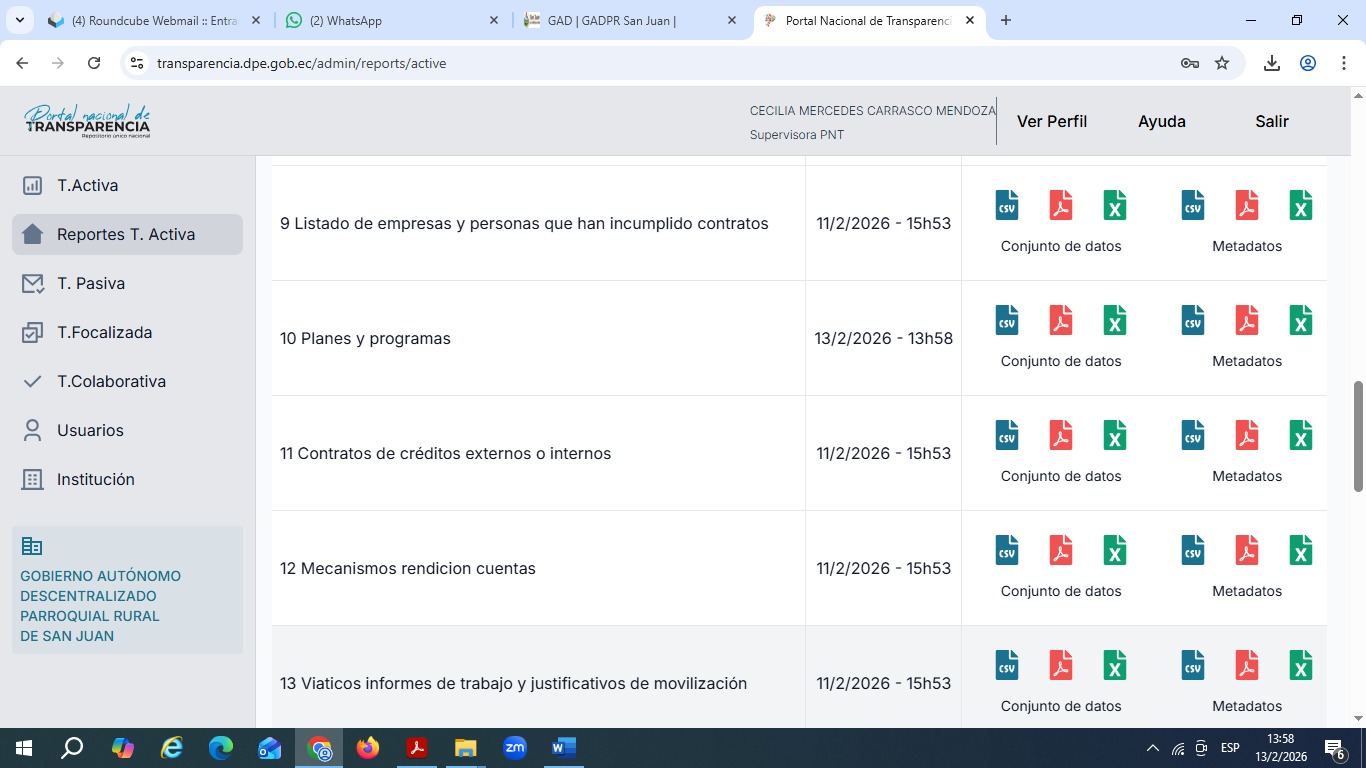This screenshot has height=768, width=1366.
Task: Open PDF metadata for Planes y programas
Action: point(1247,320)
